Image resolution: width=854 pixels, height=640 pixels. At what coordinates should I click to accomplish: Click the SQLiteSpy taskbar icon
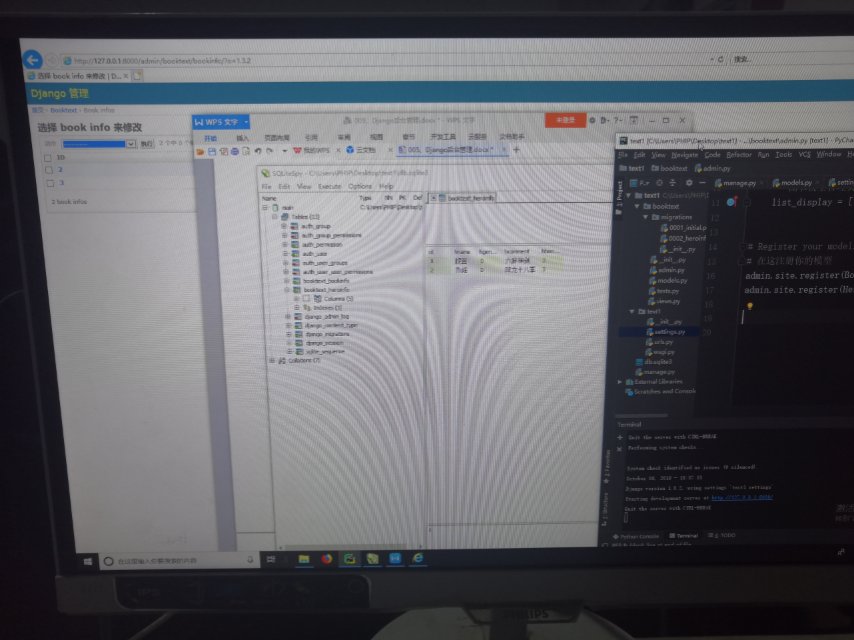click(x=373, y=558)
